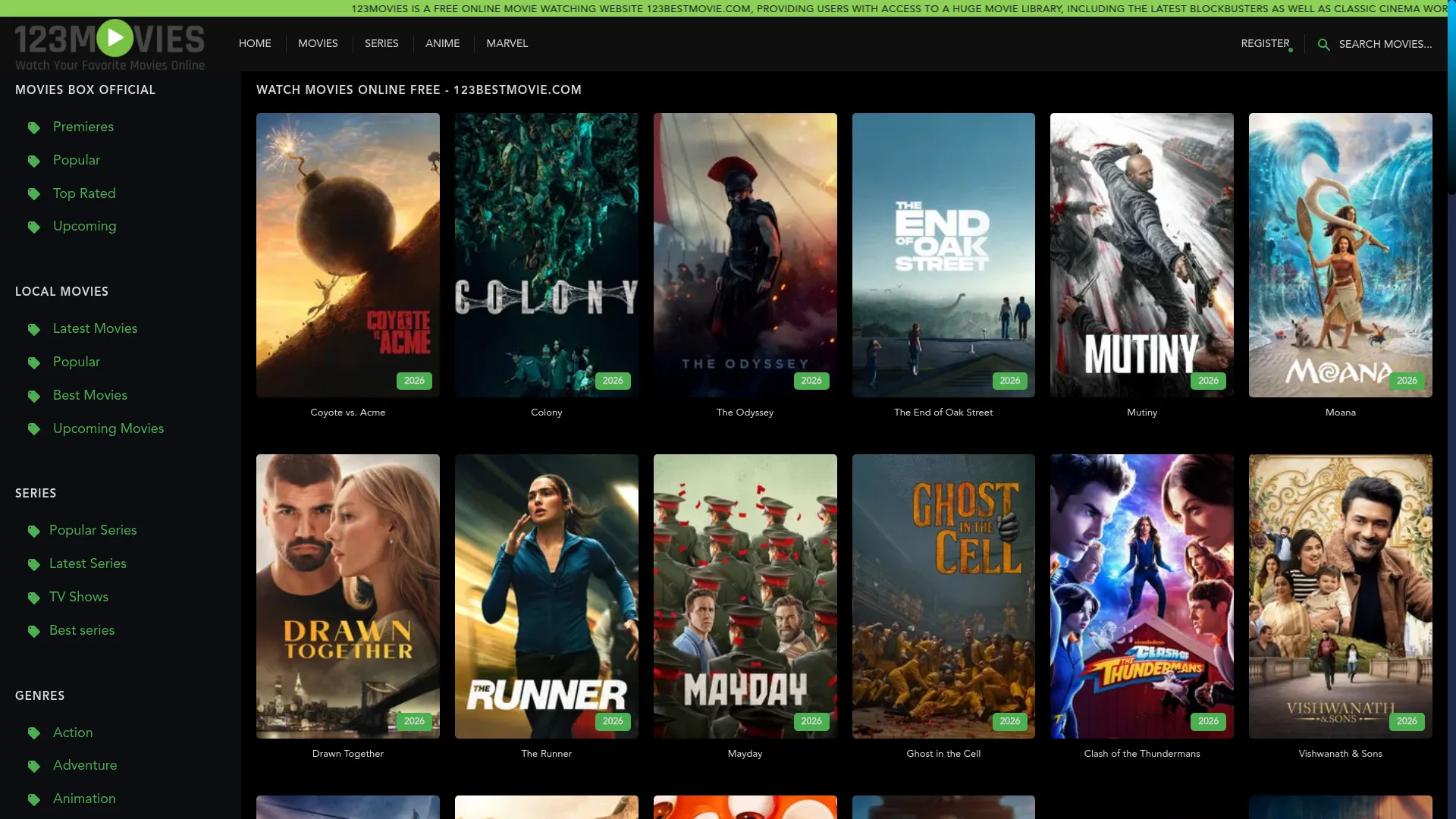Open the Latest Series link
1456x819 pixels.
coord(88,563)
